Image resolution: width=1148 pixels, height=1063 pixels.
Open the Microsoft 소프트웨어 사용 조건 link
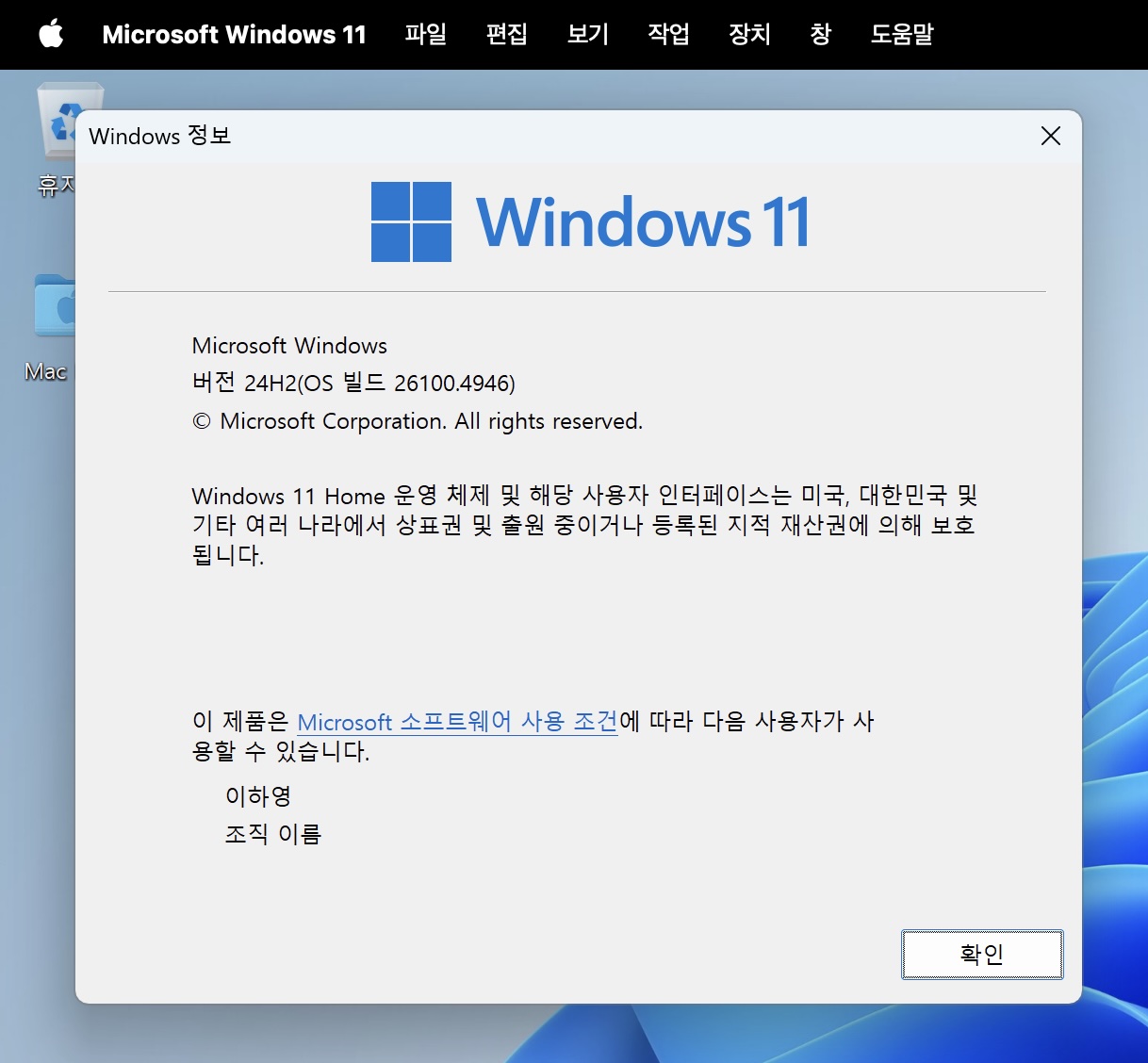(457, 722)
